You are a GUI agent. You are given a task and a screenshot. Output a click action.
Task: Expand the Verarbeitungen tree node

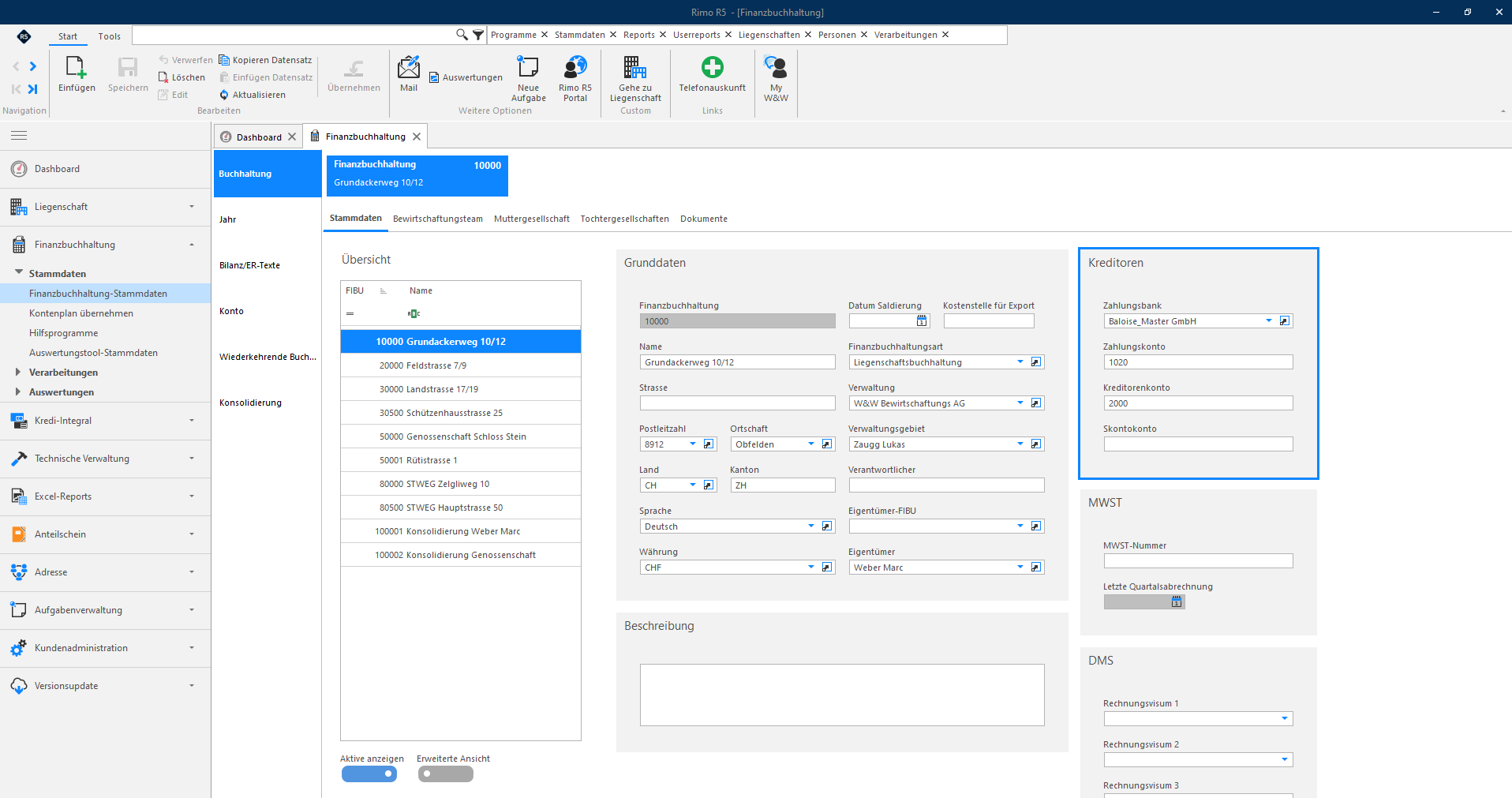click(x=18, y=372)
